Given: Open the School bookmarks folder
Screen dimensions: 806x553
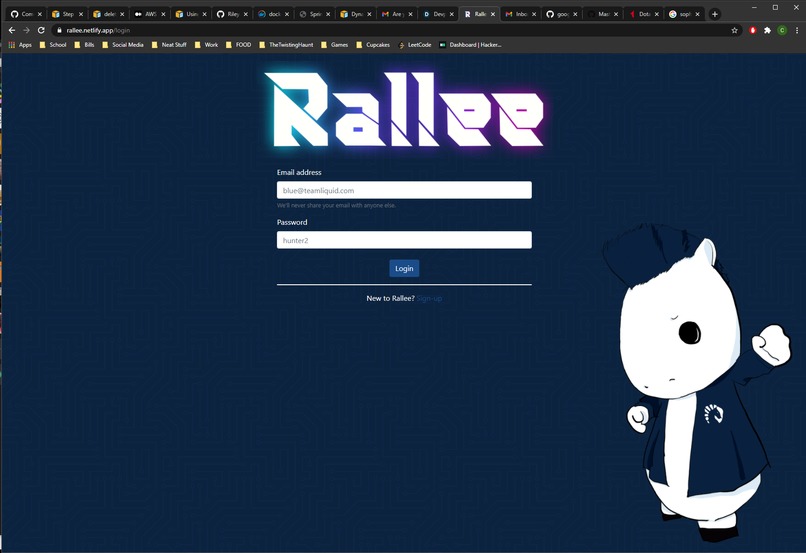Looking at the screenshot, I should (x=53, y=45).
